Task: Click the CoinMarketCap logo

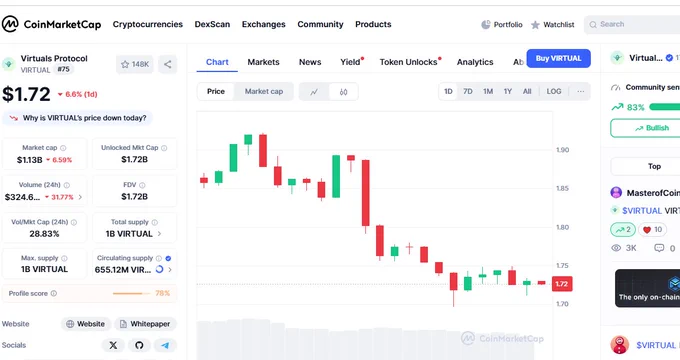Action: click(52, 24)
